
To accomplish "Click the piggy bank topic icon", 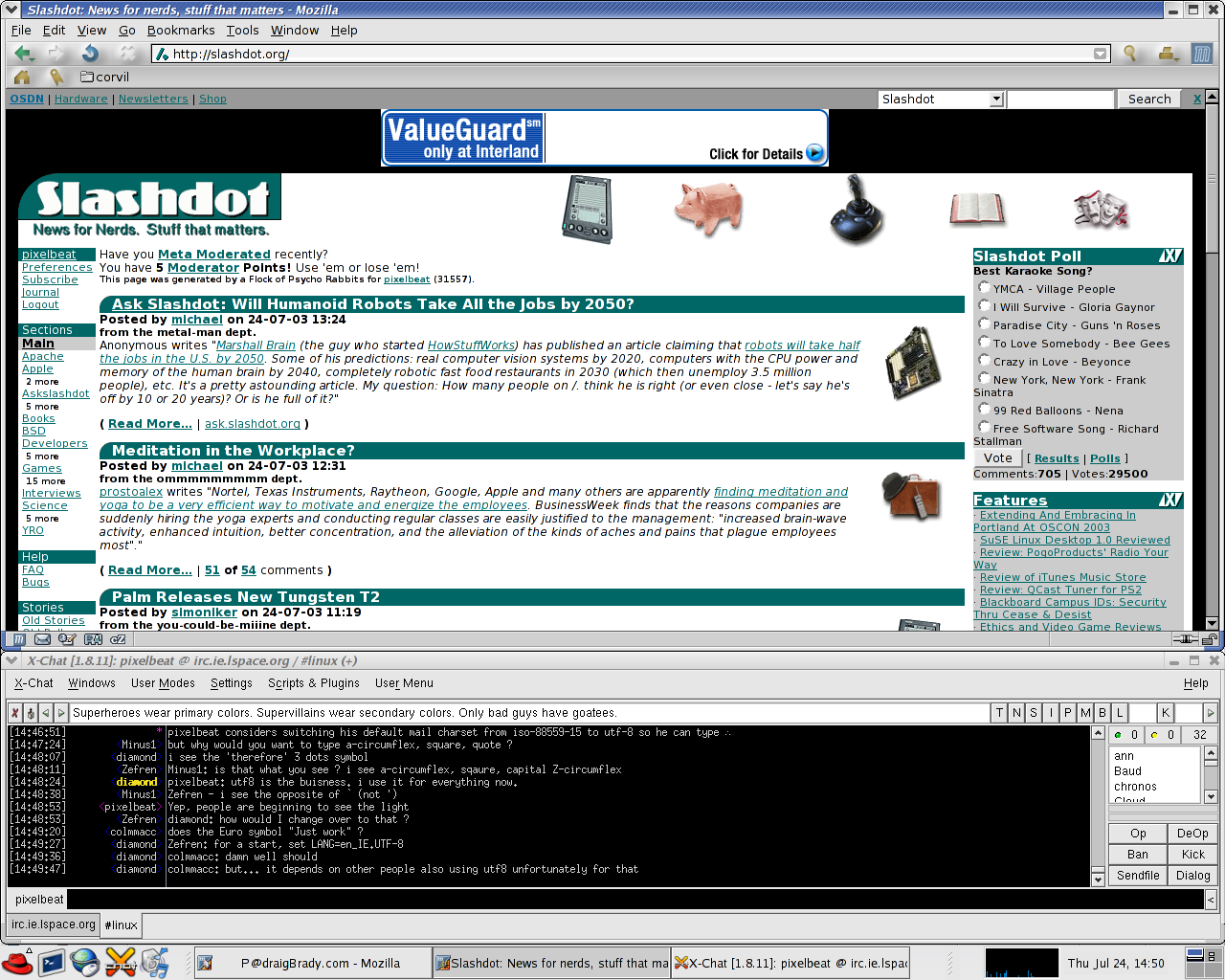I will coord(708,208).
